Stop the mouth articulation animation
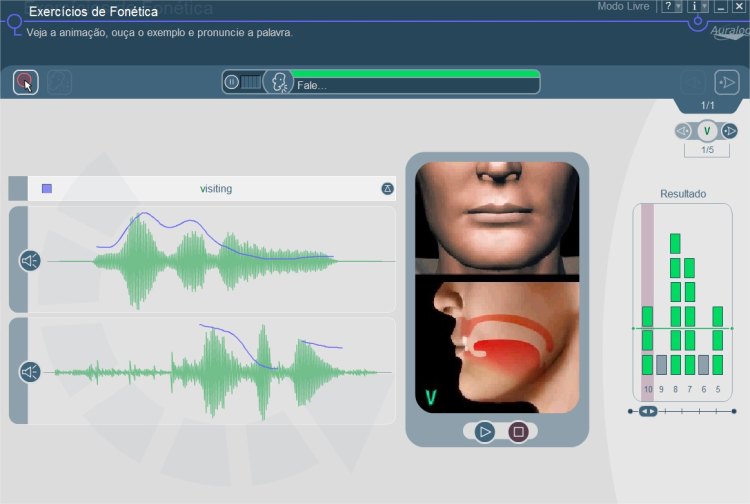Image resolution: width=750 pixels, height=504 pixels. point(518,432)
